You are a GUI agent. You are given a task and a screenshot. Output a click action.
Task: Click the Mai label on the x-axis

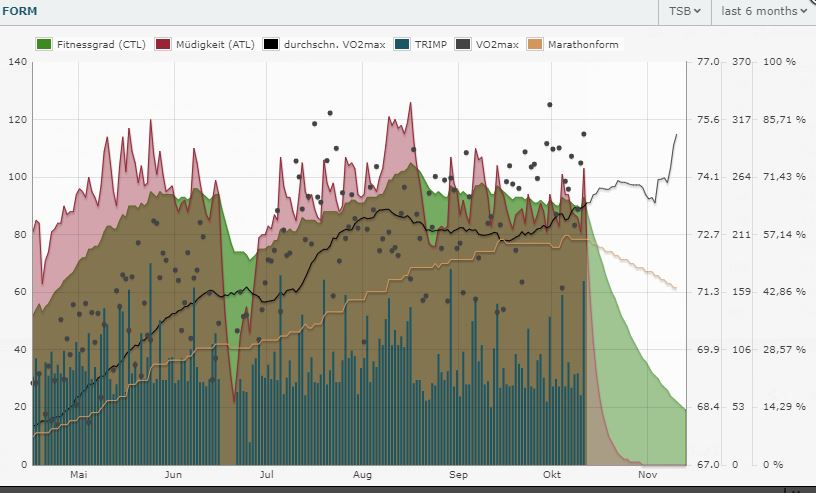point(79,476)
